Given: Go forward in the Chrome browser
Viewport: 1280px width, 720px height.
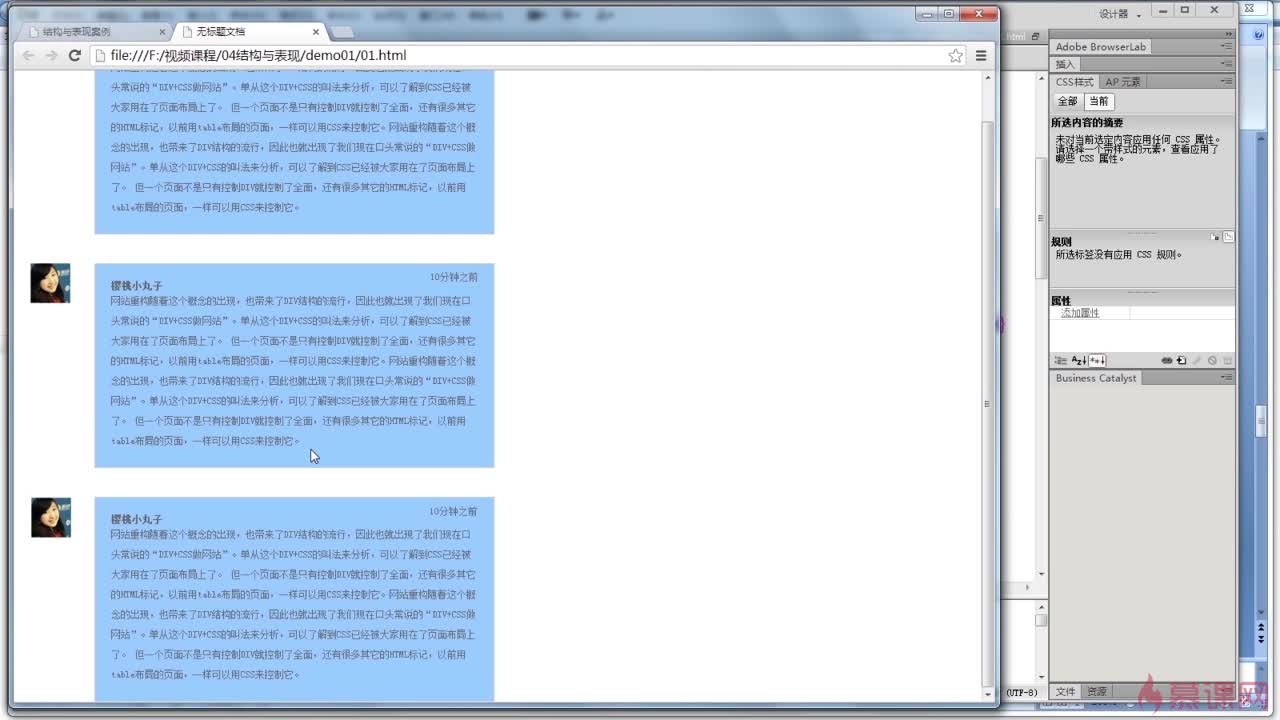Looking at the screenshot, I should tap(51, 55).
